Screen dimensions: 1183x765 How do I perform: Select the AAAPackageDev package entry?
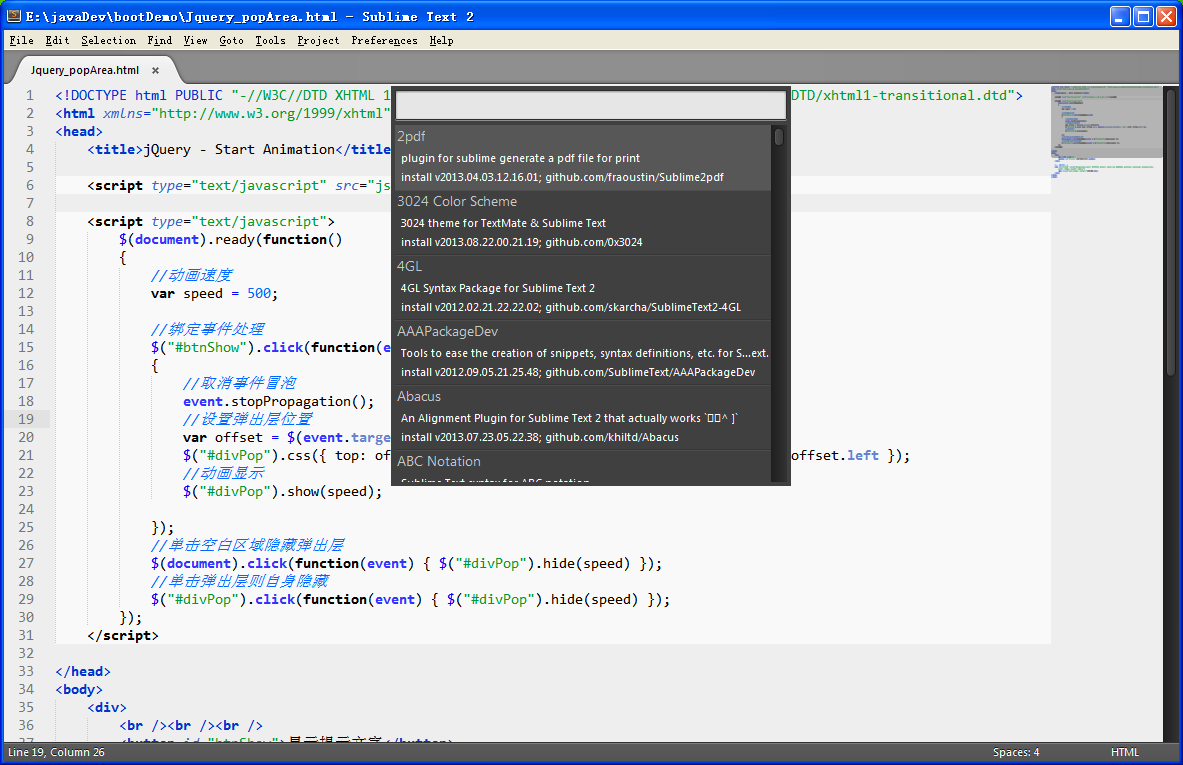coord(583,352)
